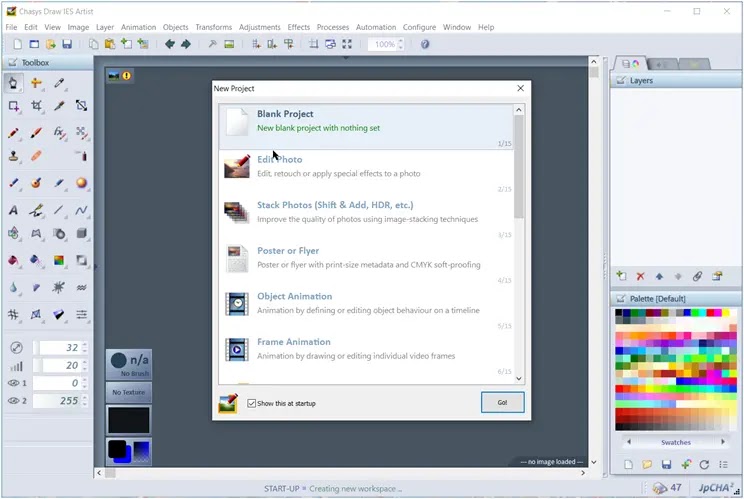Open the Layer menu
The height and width of the screenshot is (499, 744).
(x=105, y=27)
